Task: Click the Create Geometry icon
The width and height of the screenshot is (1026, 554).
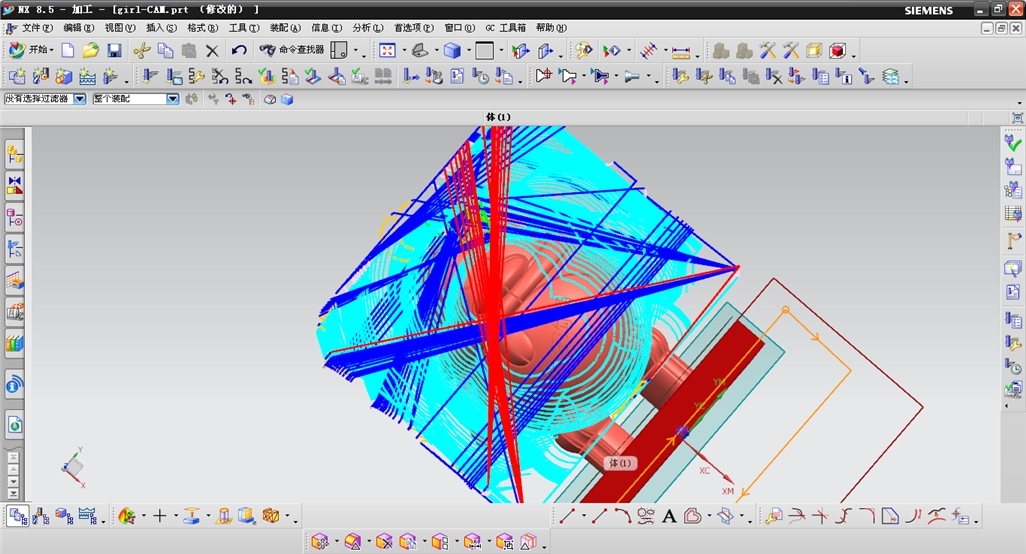Action: pyautogui.click(x=63, y=77)
